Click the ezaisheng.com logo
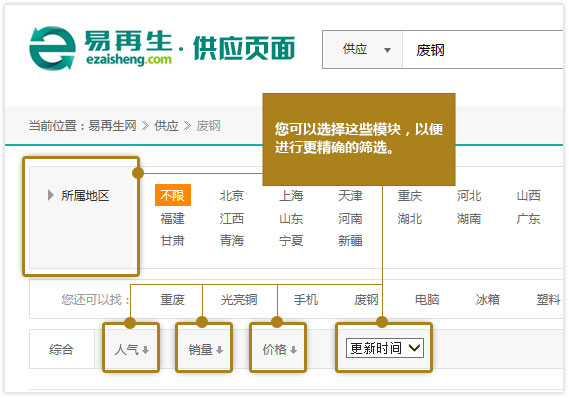This screenshot has width=569, height=398. point(102,48)
